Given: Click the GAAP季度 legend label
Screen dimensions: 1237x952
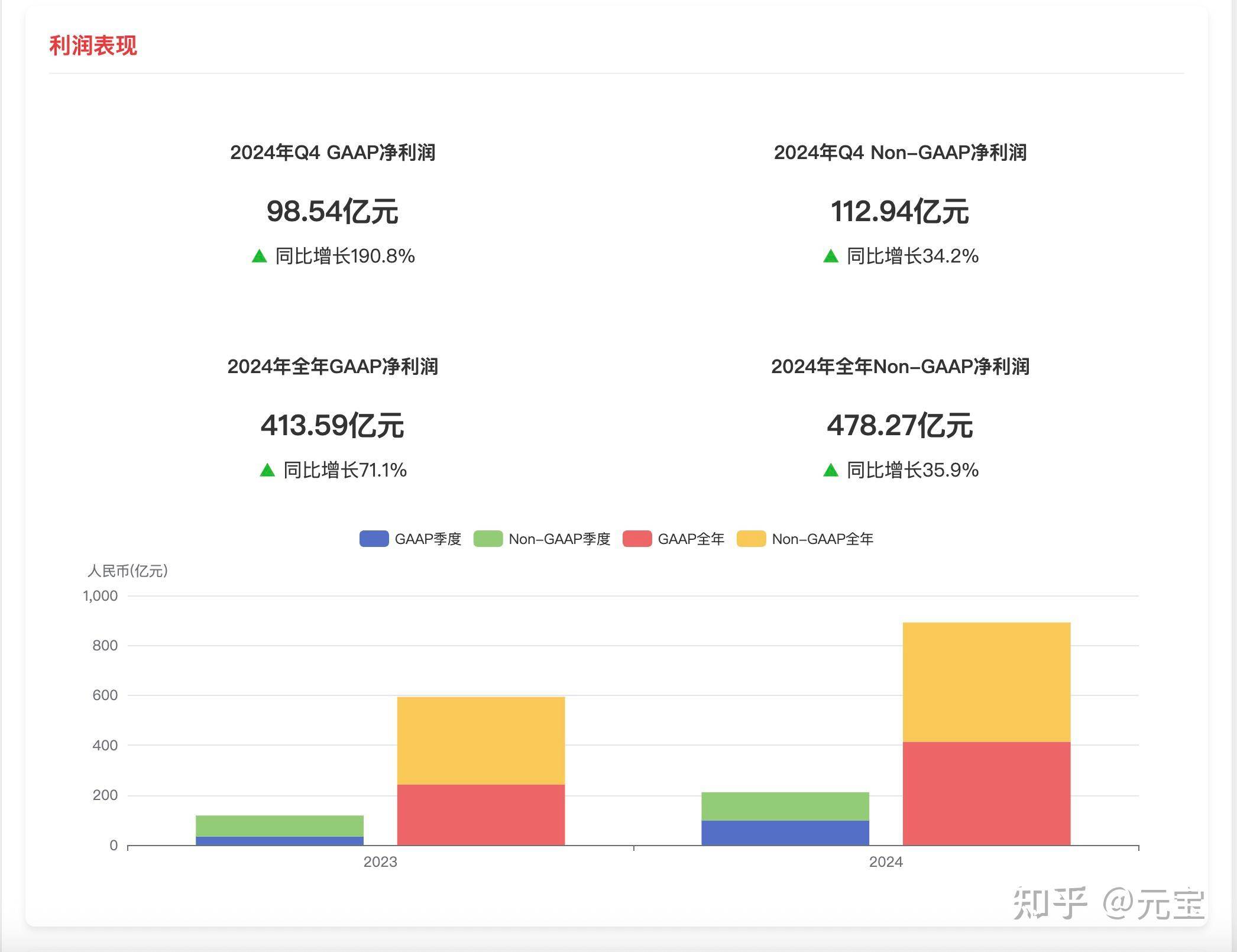Looking at the screenshot, I should click(x=428, y=539).
